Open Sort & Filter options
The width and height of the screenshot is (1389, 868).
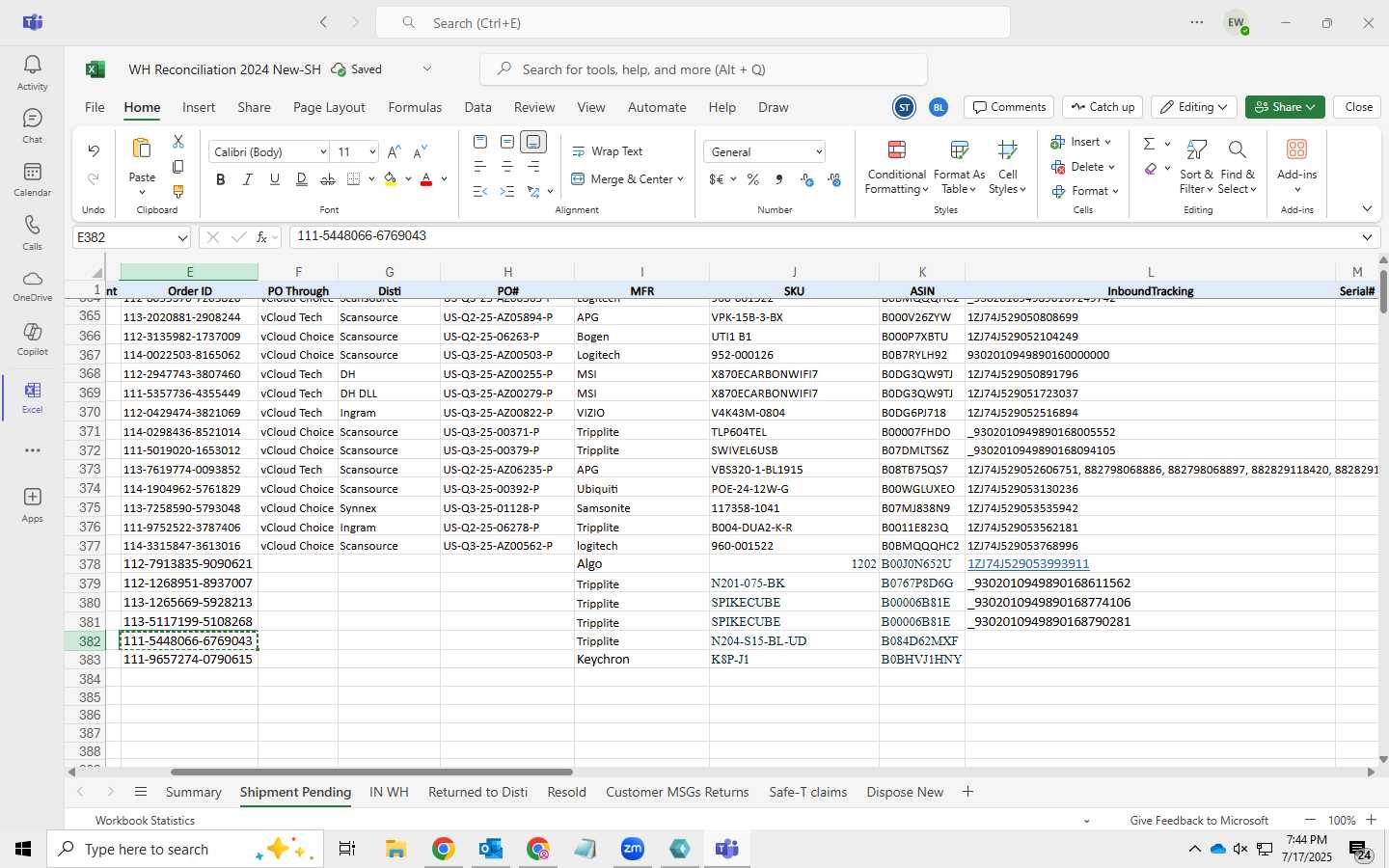1196,167
